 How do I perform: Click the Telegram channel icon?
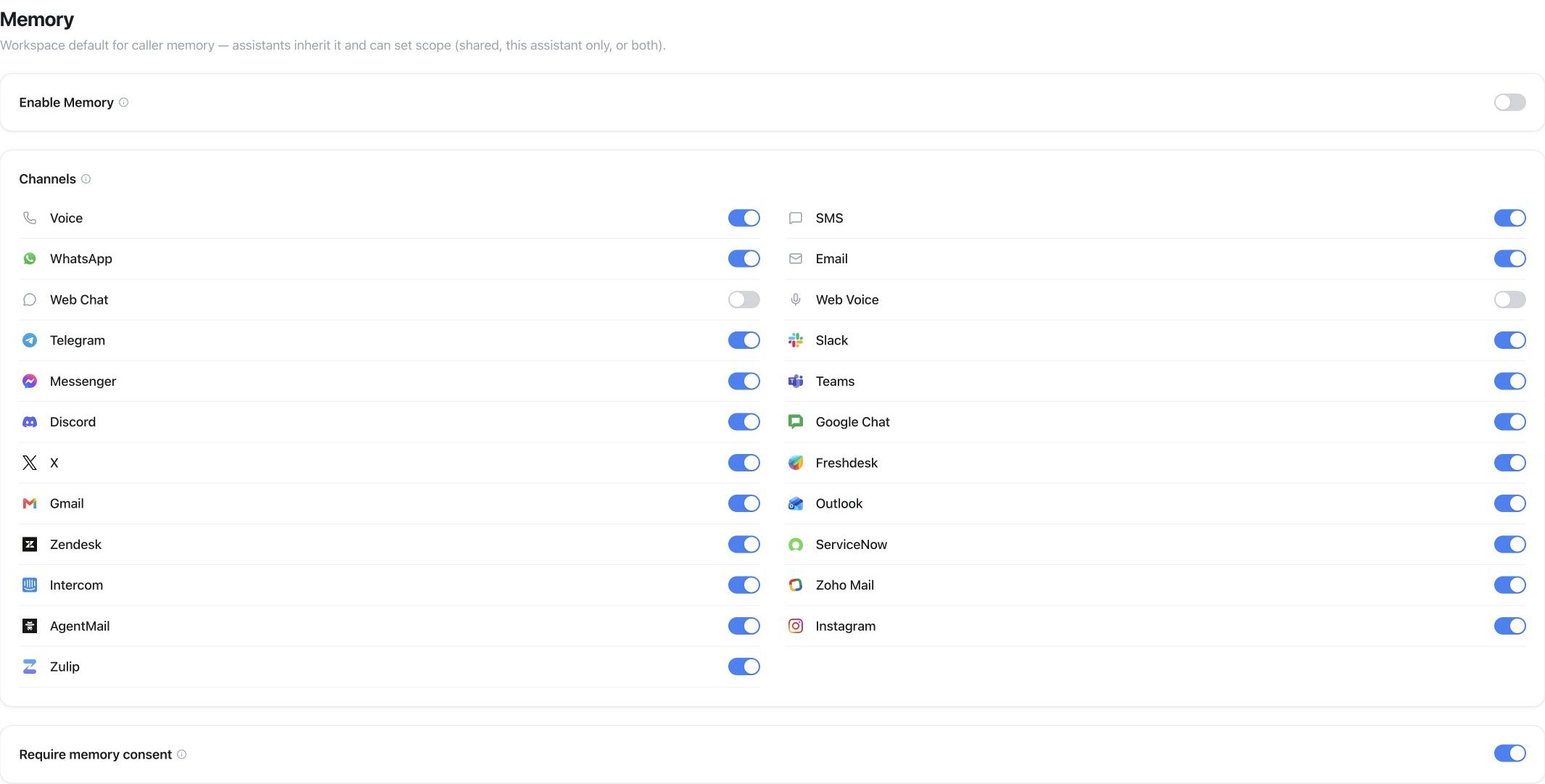click(x=30, y=340)
